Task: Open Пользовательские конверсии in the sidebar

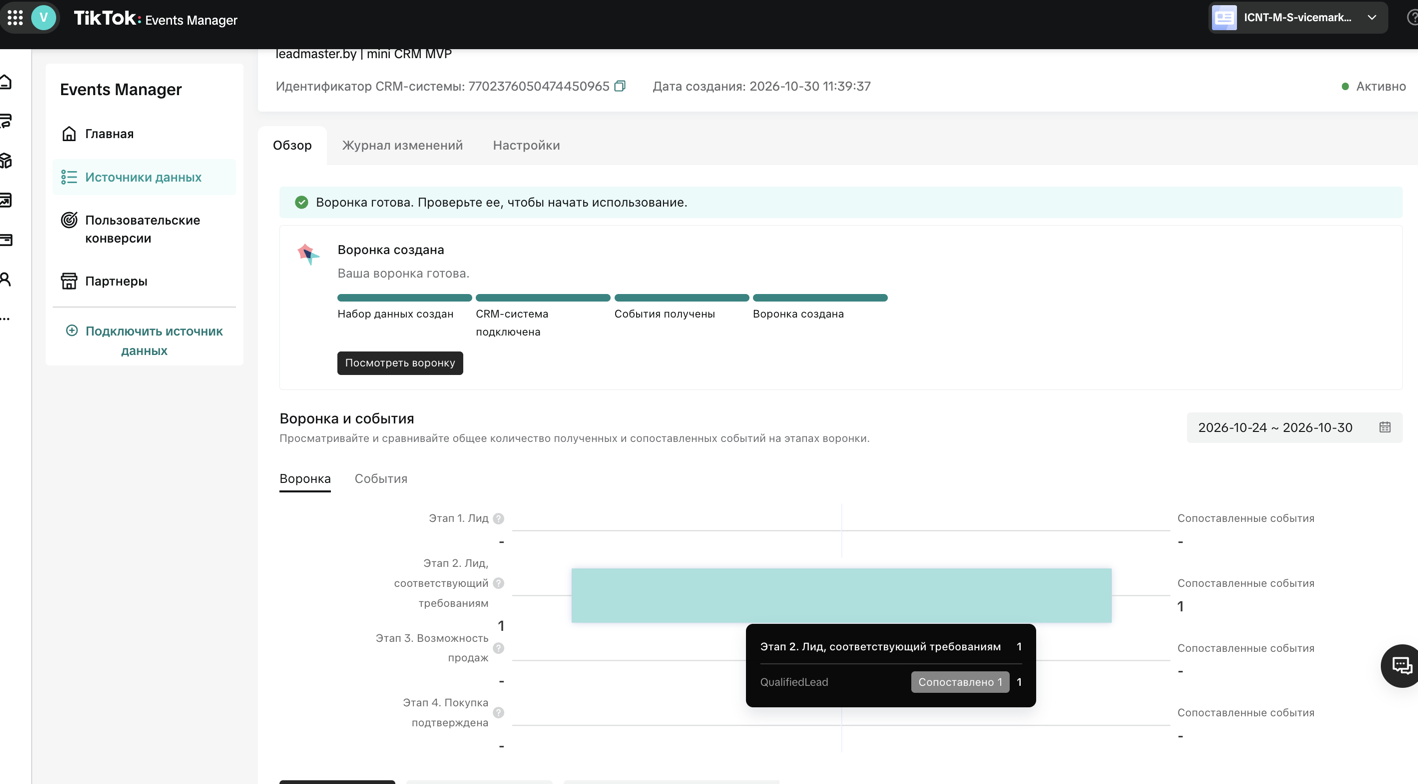Action: point(144,229)
